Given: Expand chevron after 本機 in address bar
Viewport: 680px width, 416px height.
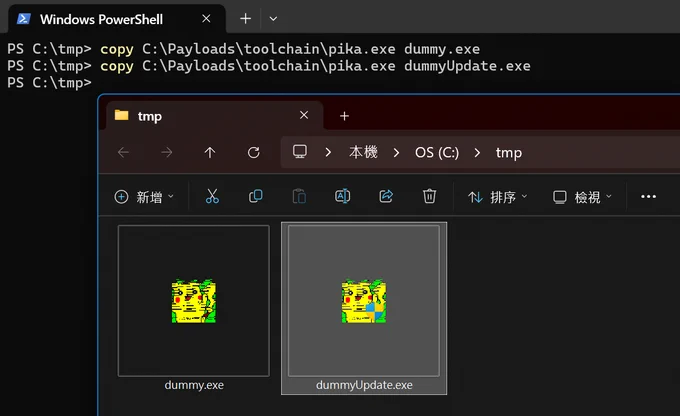Looking at the screenshot, I should coord(396,152).
